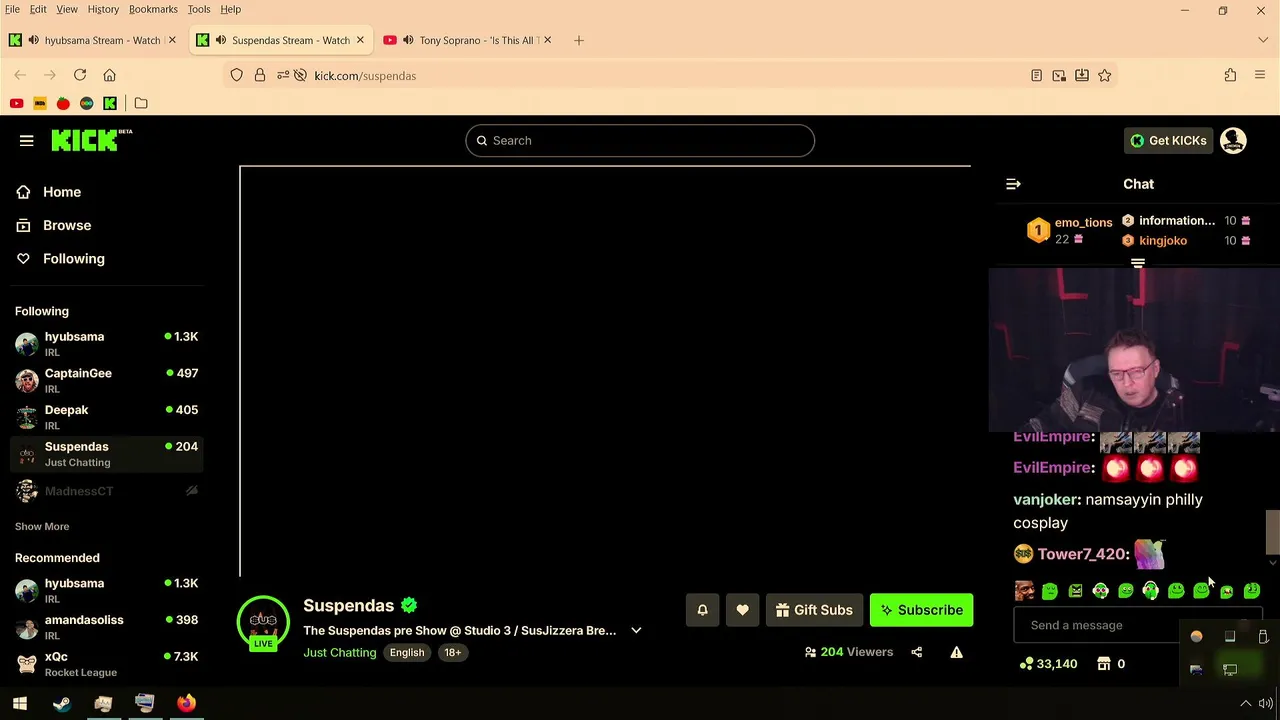Expand the chat leaderboard handle

click(1138, 263)
